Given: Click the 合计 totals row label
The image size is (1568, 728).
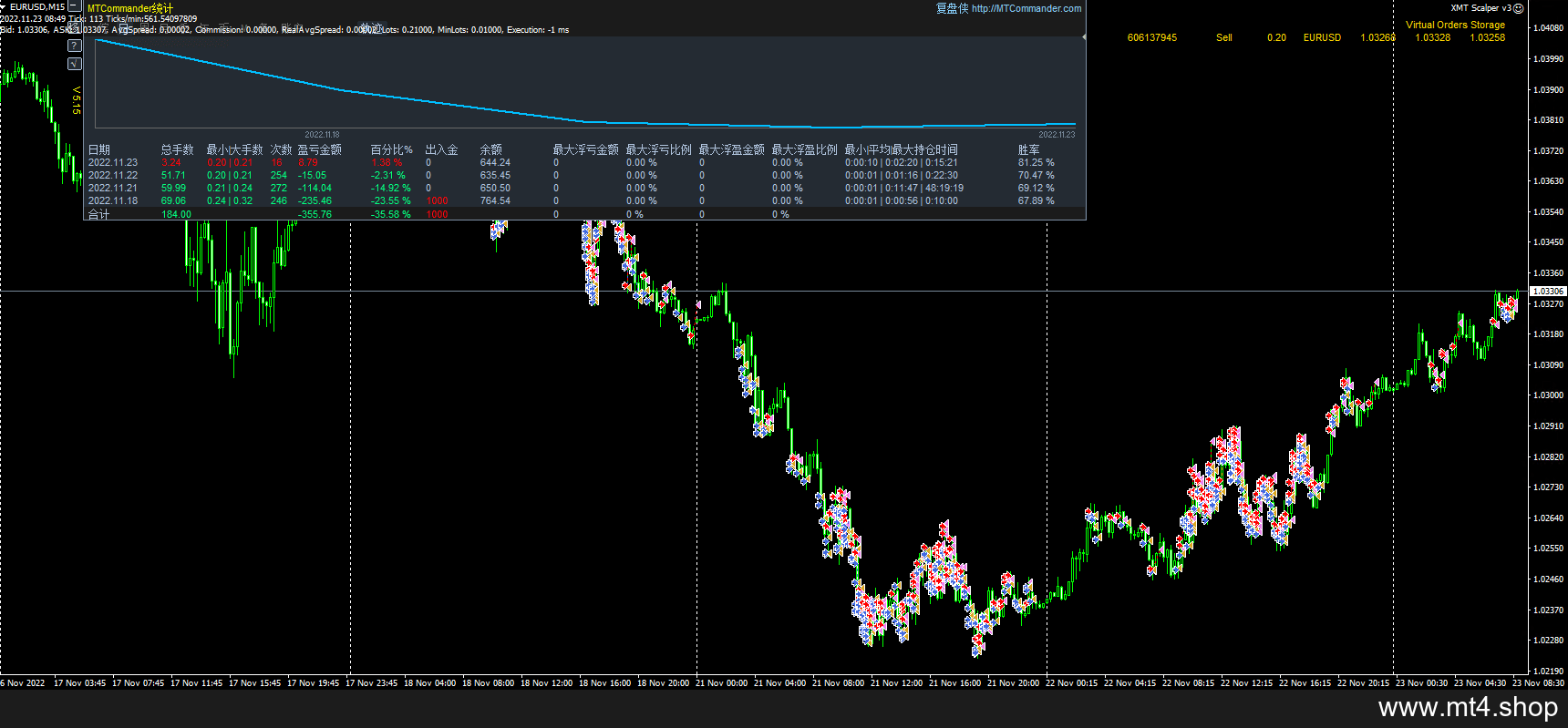Looking at the screenshot, I should point(99,214).
